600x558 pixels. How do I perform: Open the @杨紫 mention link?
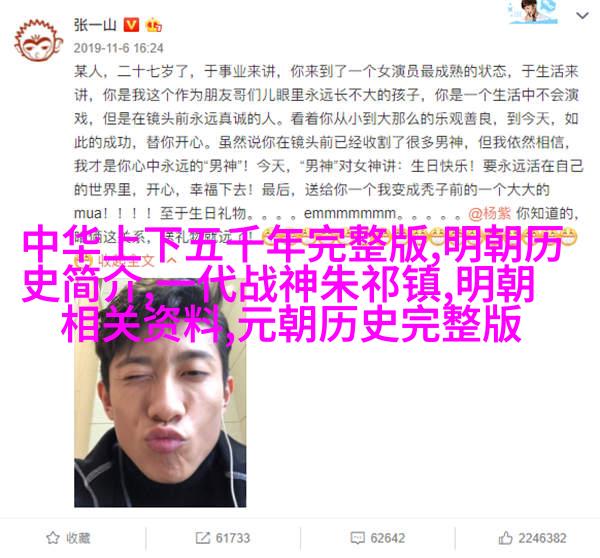[489, 214]
